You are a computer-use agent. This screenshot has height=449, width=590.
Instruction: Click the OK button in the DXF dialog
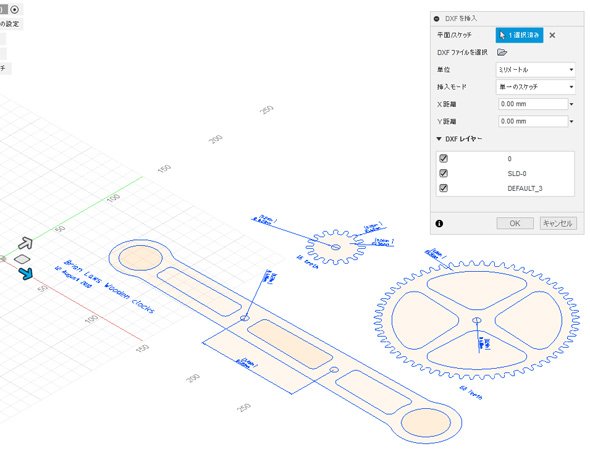pyautogui.click(x=515, y=223)
